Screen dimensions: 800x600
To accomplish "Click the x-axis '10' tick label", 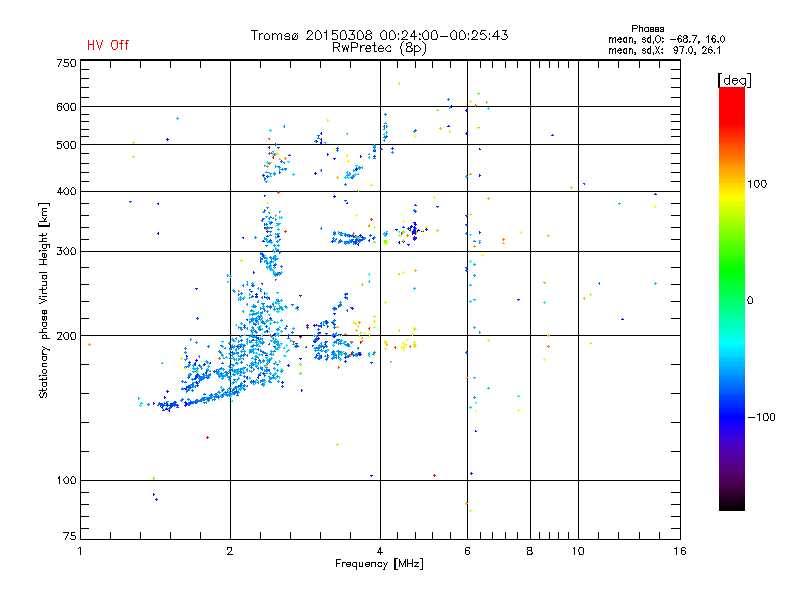I will 578,551.
